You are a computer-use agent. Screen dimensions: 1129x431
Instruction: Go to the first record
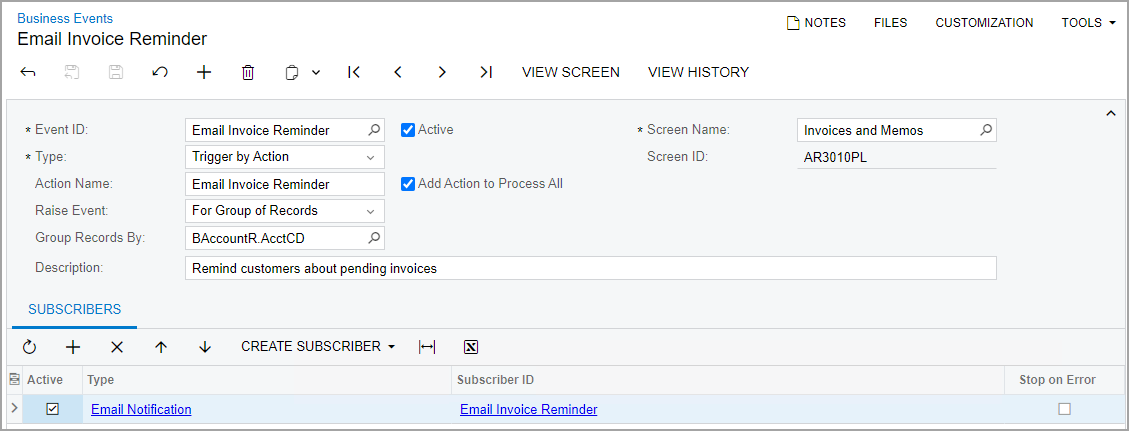354,72
